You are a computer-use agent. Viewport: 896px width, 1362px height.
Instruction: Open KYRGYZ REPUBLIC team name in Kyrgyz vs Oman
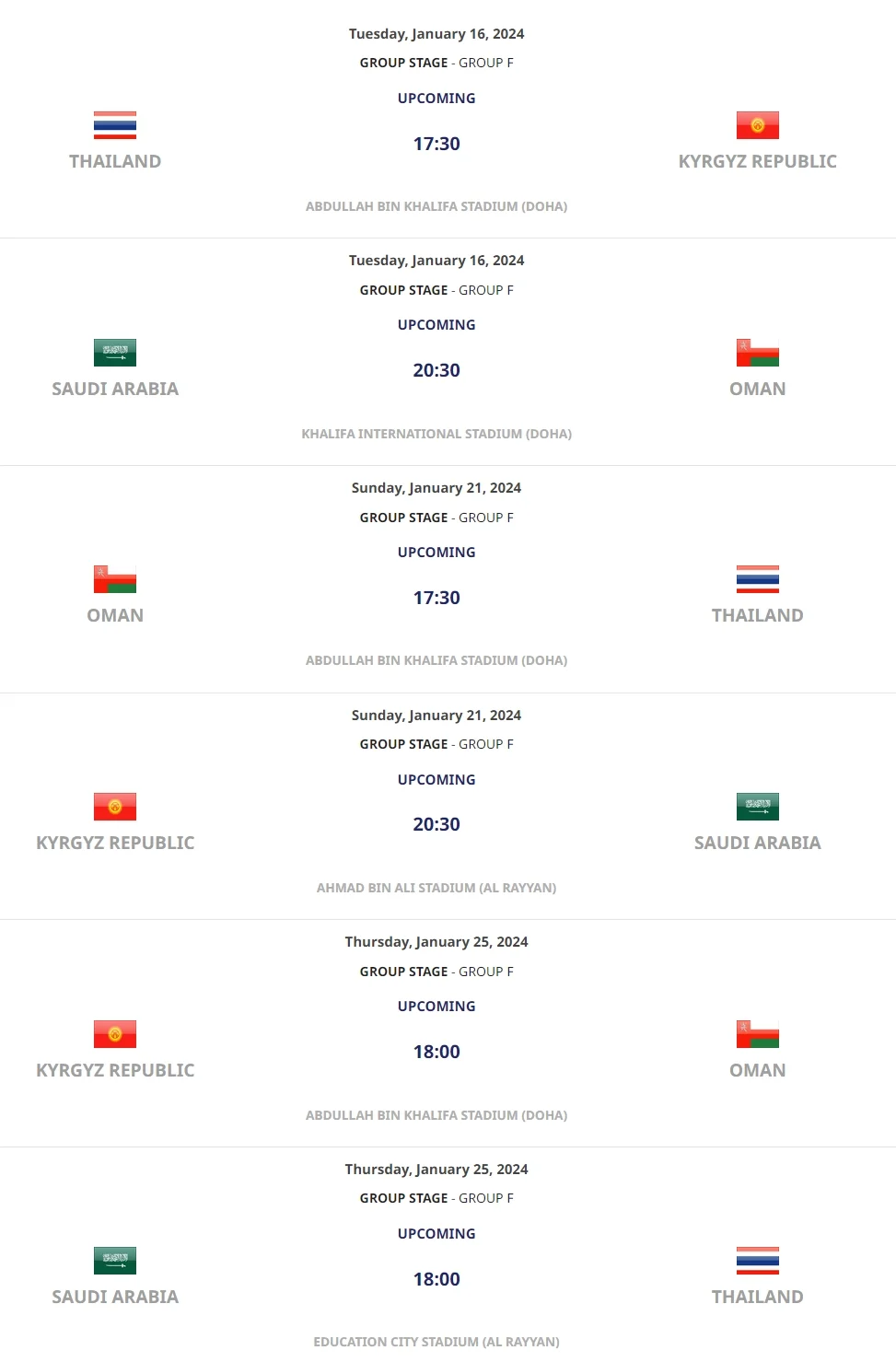115,1070
